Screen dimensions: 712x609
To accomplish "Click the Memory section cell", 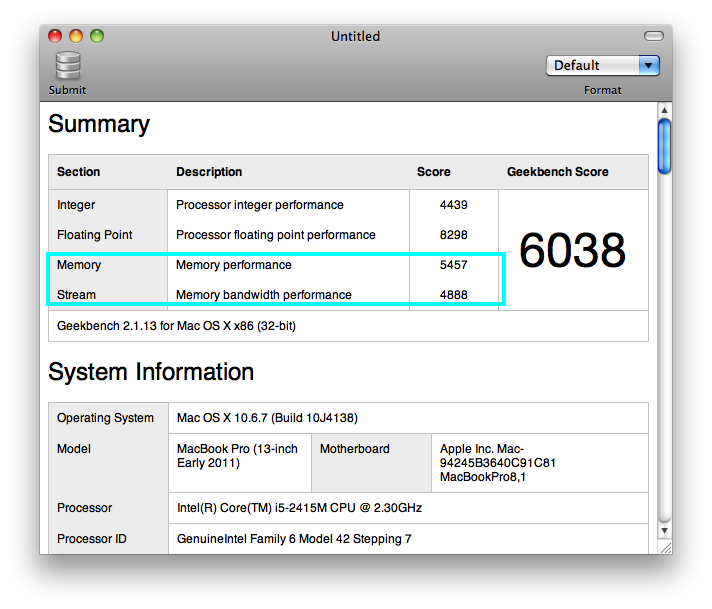I will (79, 265).
